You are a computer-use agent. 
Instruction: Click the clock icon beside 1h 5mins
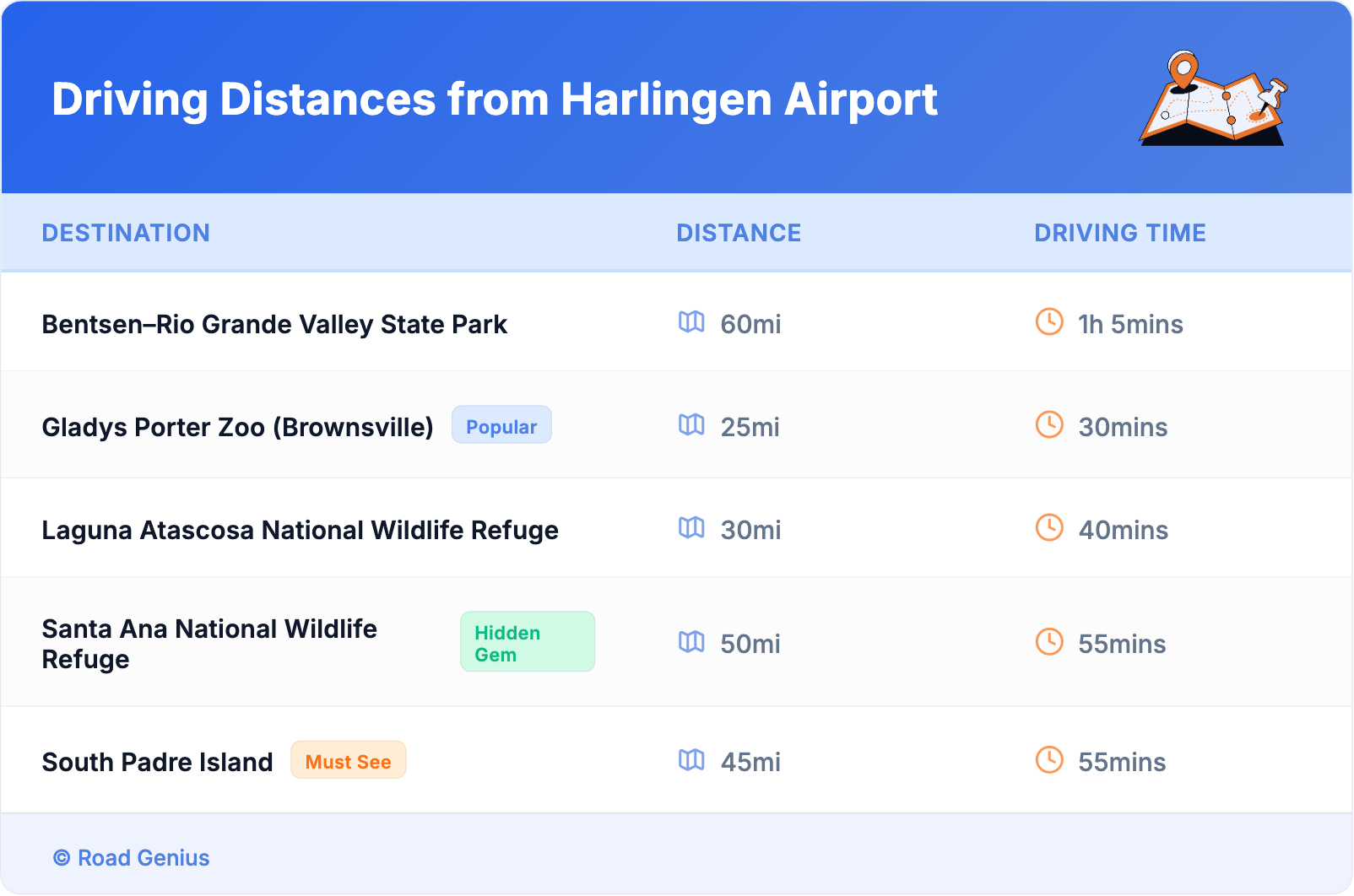(x=1049, y=321)
